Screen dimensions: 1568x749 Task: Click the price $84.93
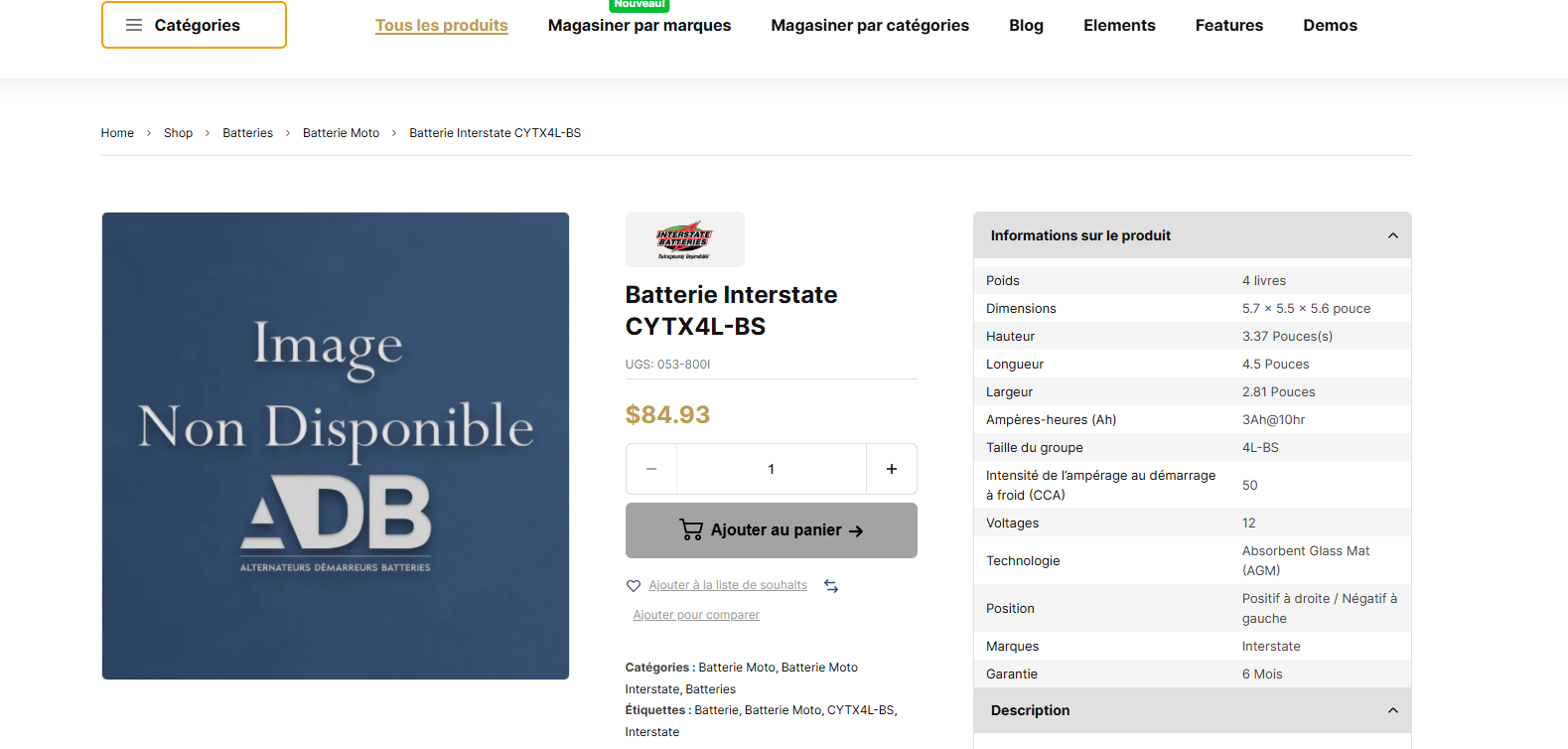pyautogui.click(x=668, y=414)
